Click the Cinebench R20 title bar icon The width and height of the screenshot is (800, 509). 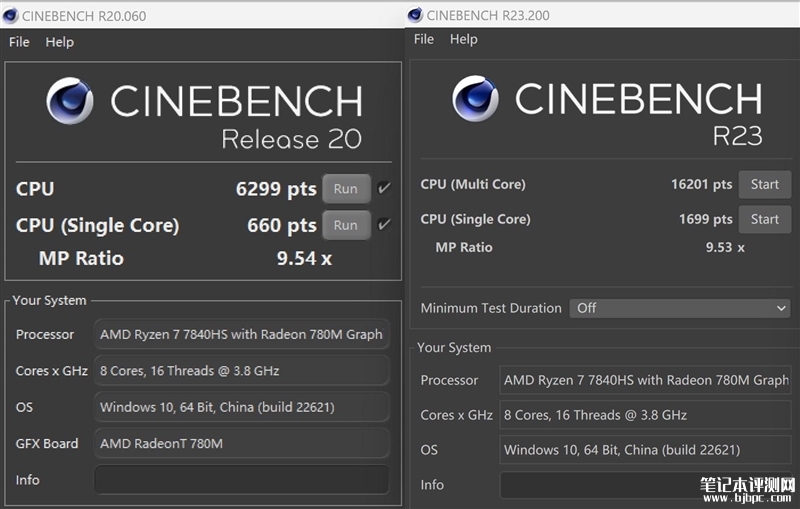tap(10, 16)
